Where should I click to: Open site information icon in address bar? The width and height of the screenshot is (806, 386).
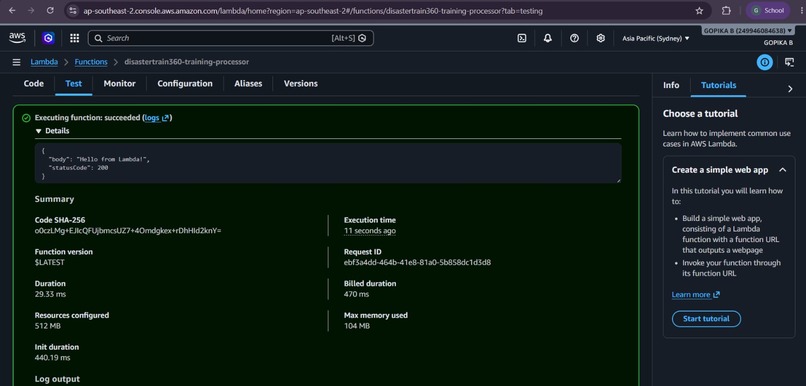pos(73,10)
